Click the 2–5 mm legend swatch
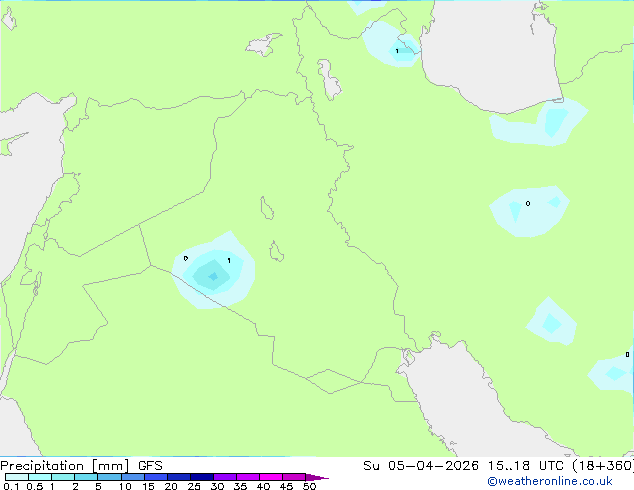Image resolution: width=634 pixels, height=490 pixels. pyautogui.click(x=86, y=477)
